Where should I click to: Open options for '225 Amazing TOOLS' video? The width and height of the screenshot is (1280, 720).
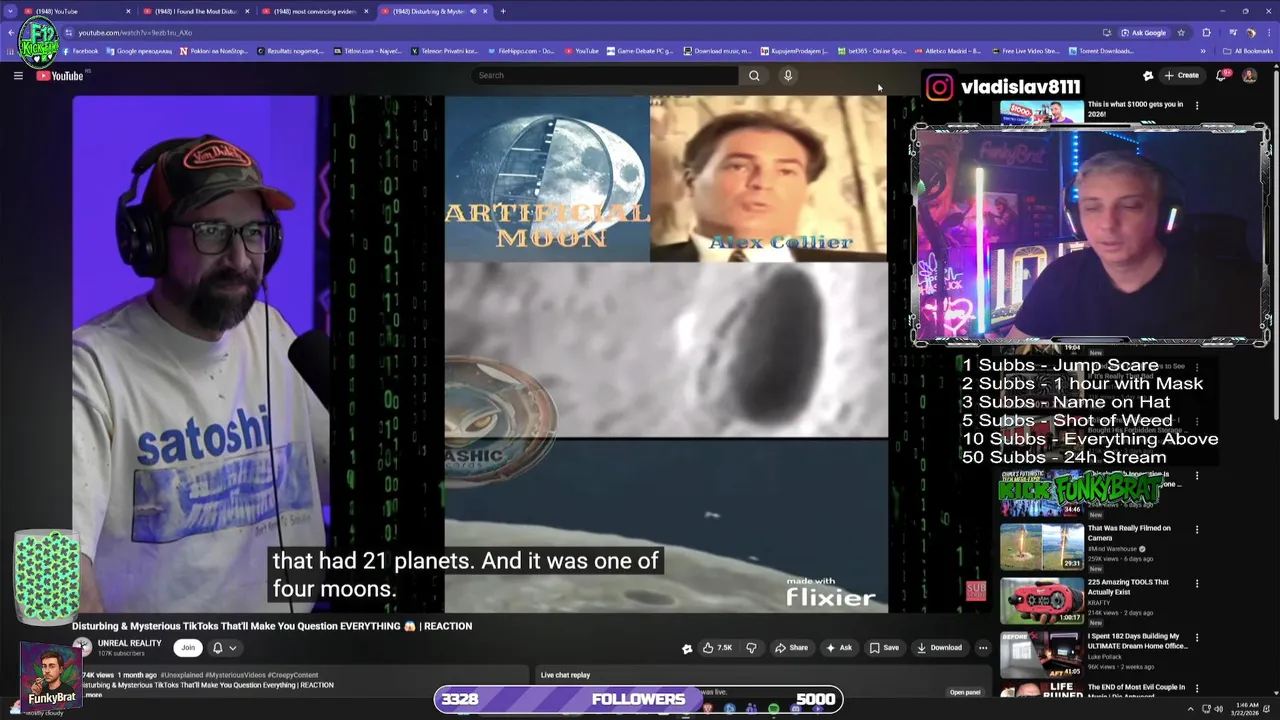pos(1197,584)
